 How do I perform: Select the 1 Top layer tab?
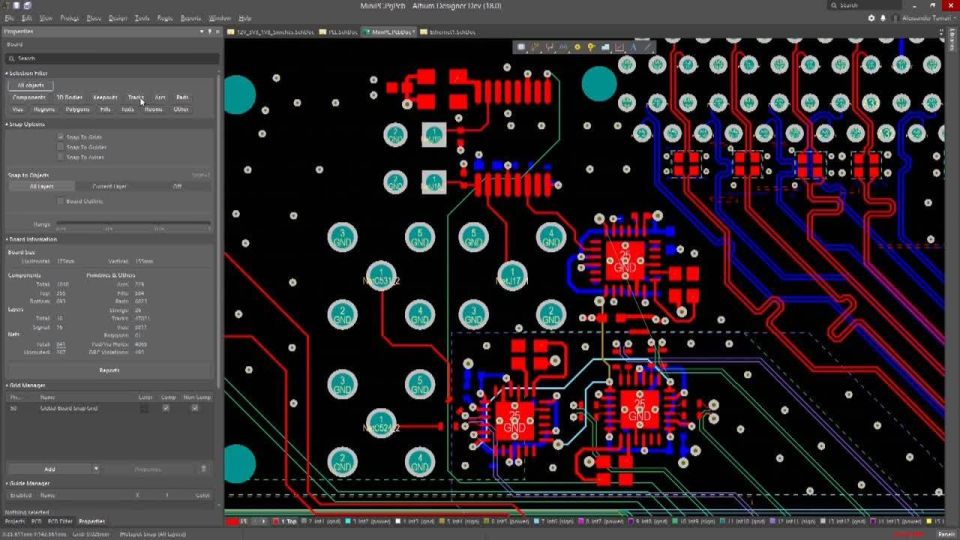(x=285, y=522)
